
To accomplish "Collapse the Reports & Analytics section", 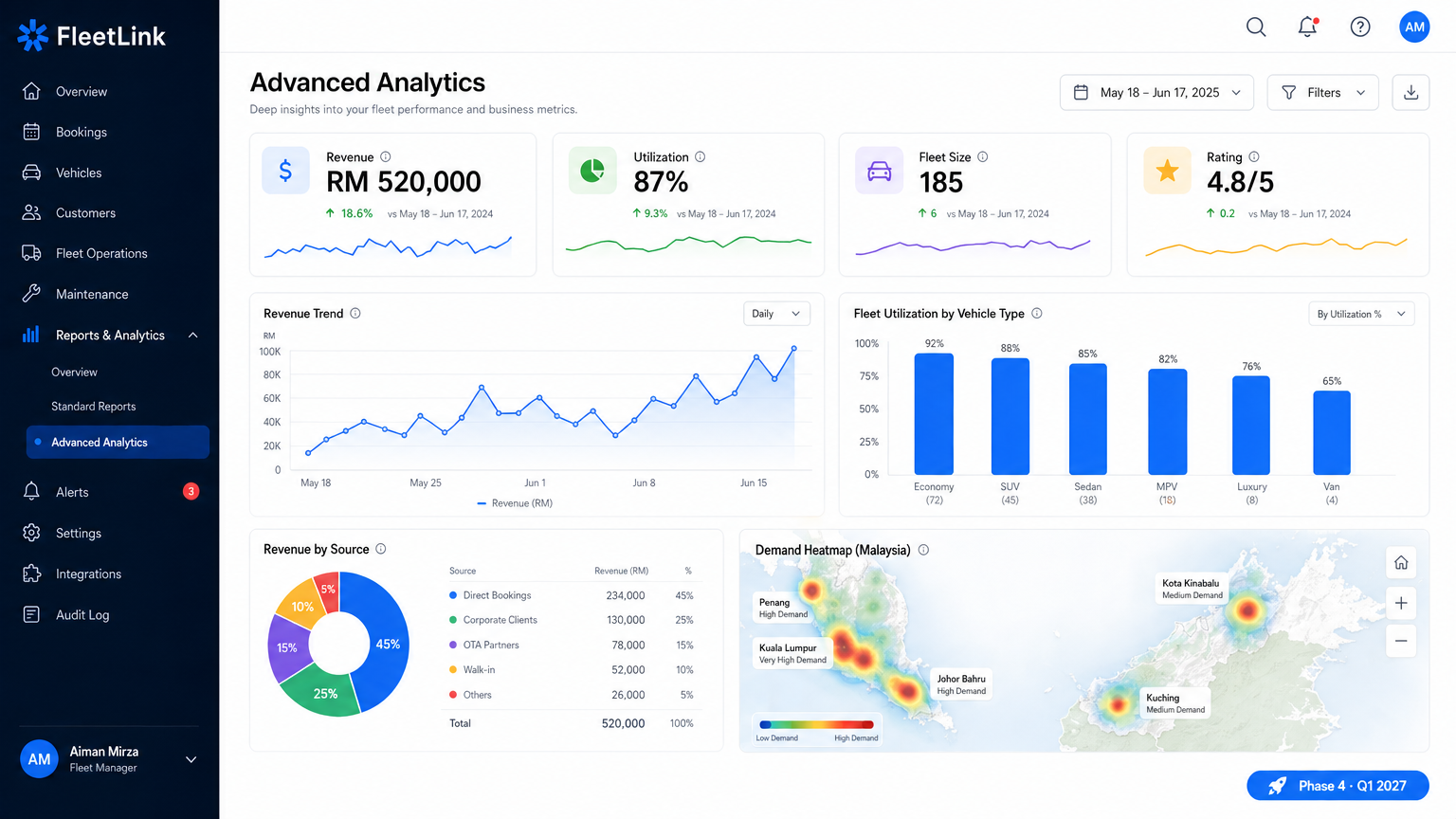I will [191, 335].
